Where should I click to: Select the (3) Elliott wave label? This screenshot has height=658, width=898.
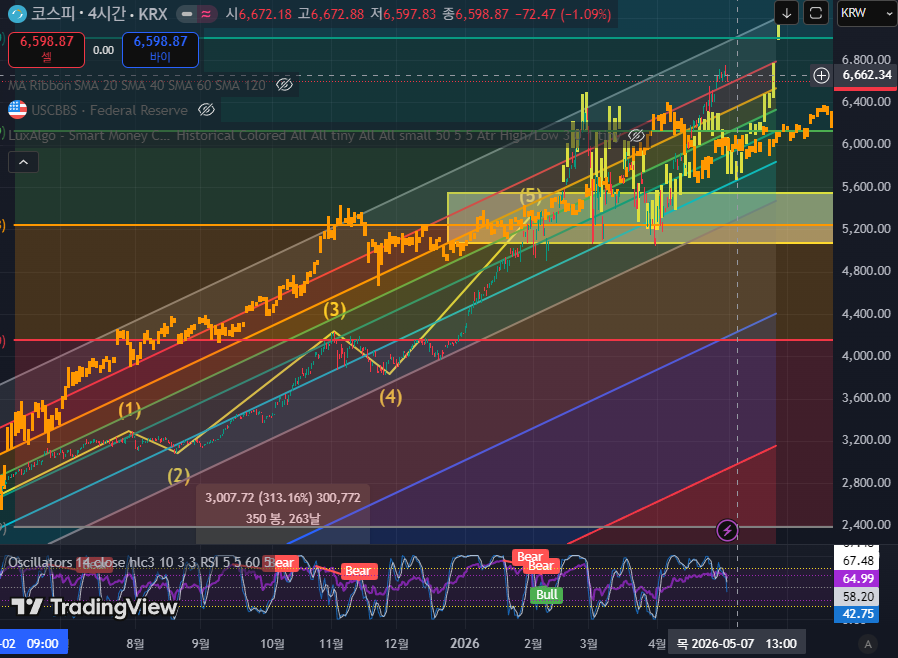pos(334,310)
